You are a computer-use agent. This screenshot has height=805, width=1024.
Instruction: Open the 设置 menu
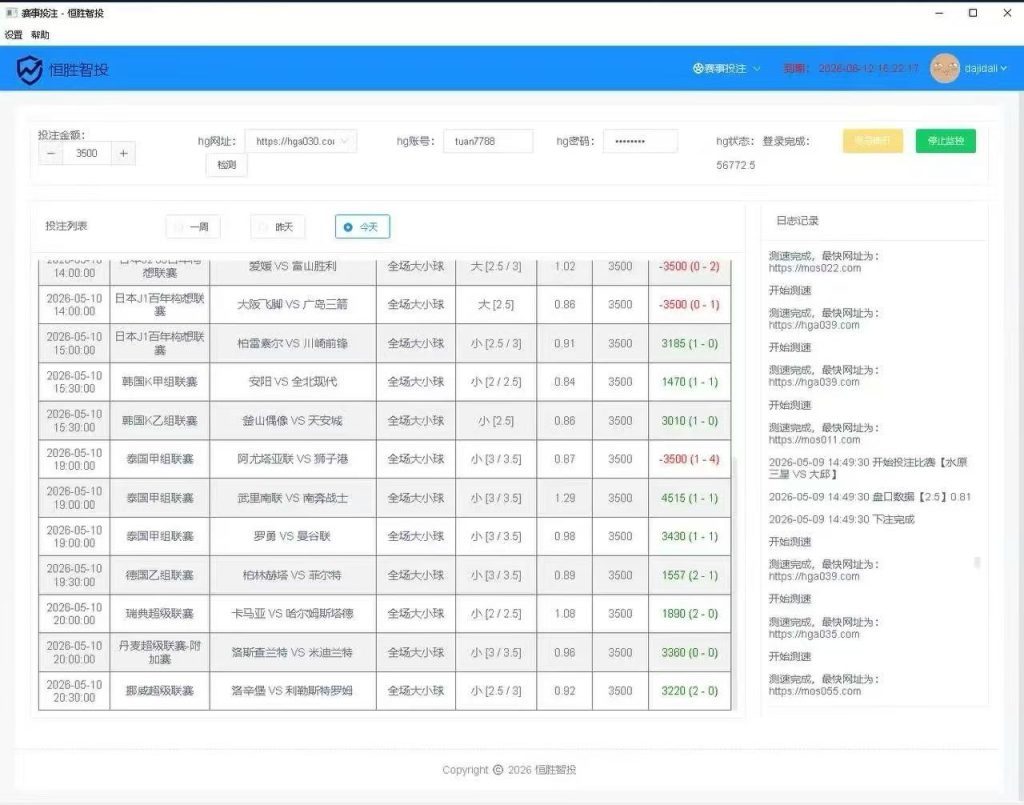point(14,35)
